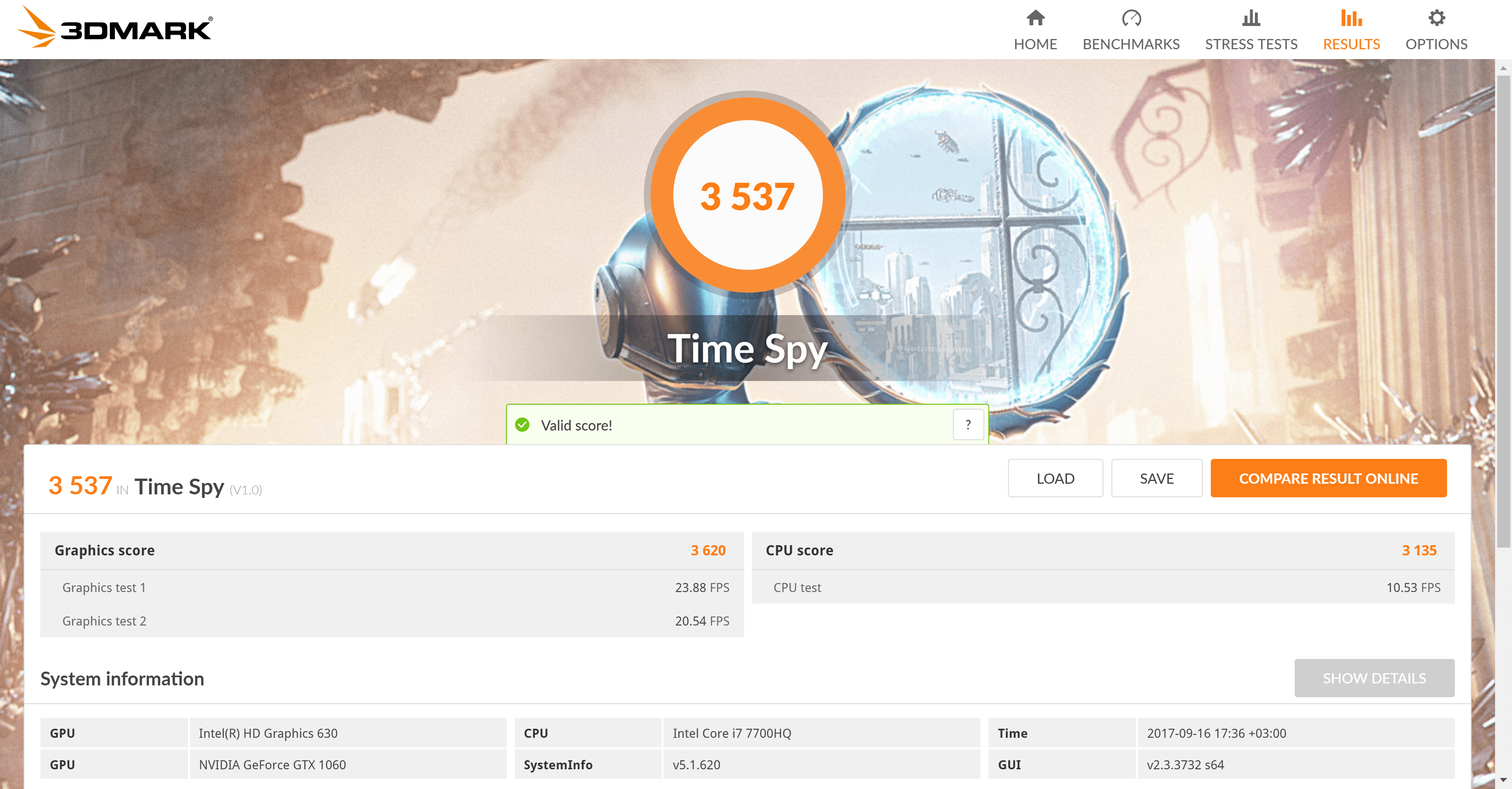Open the BENCHMARKS tab label
The image size is (1512, 789).
1130,44
